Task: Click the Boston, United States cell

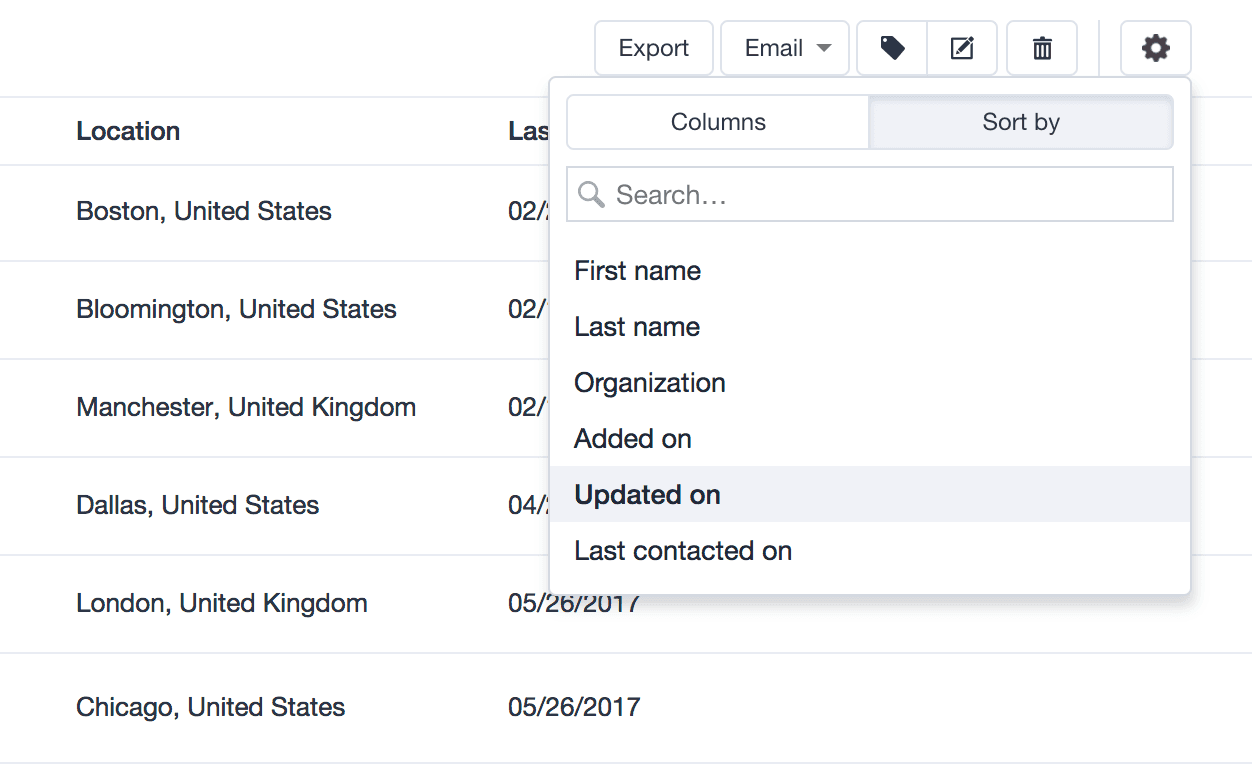Action: [204, 211]
